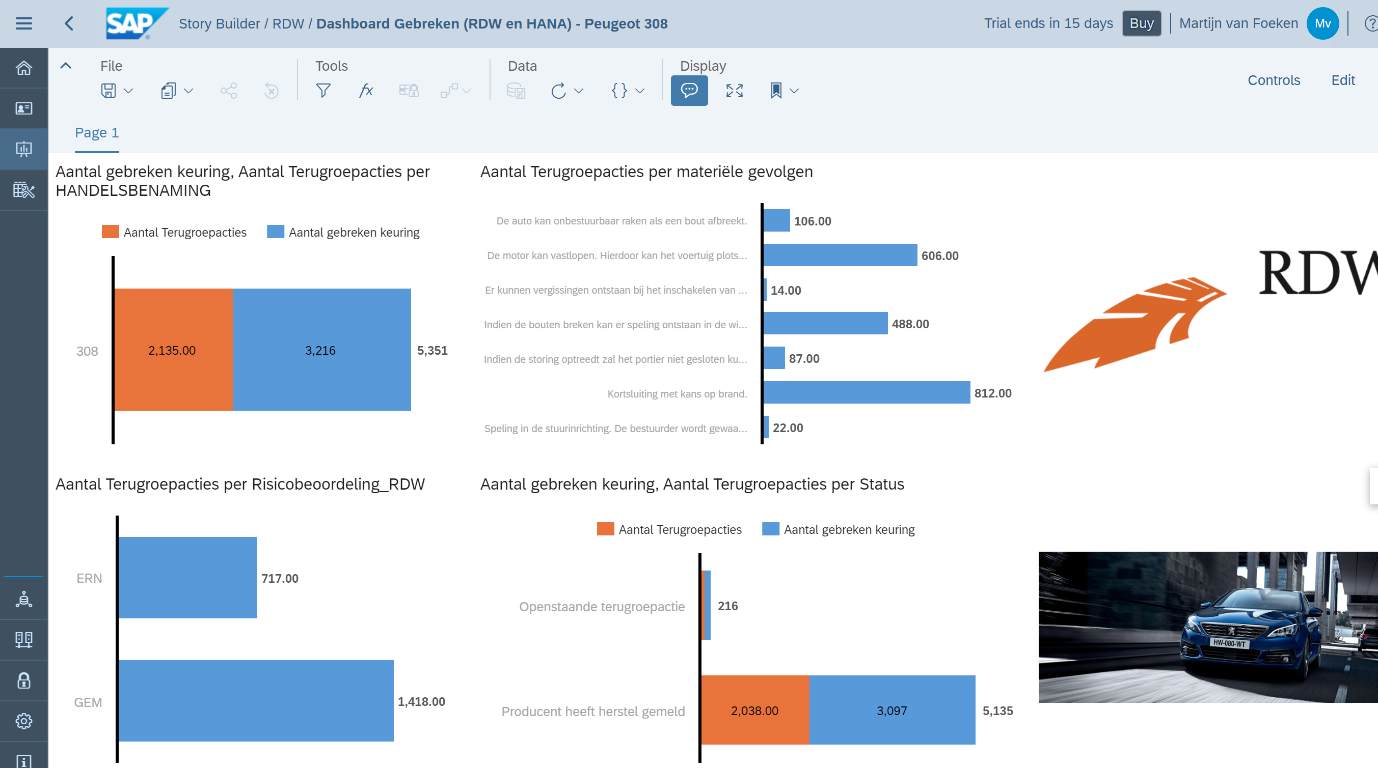Viewport: 1378px width, 768px height.
Task: Click the 'Aantal Terugroepacties per Risicobeoordeling_RDW' title
Action: tap(240, 484)
